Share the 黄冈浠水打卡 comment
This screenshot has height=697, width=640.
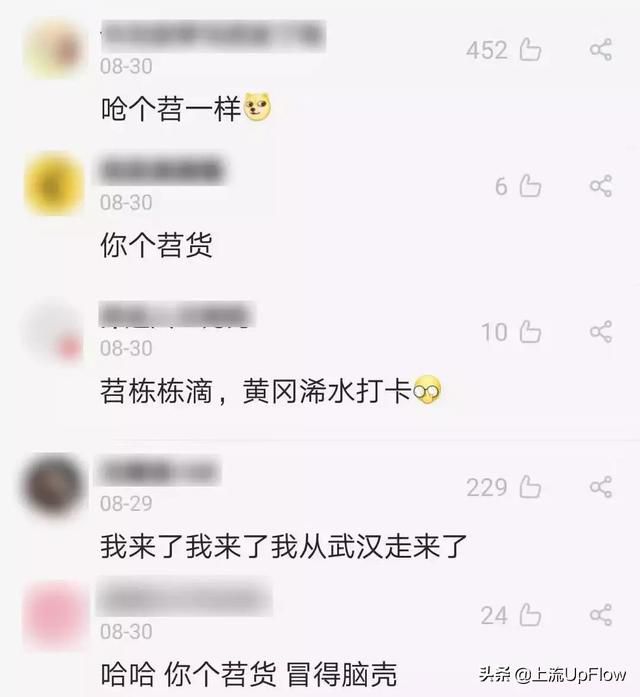601,332
